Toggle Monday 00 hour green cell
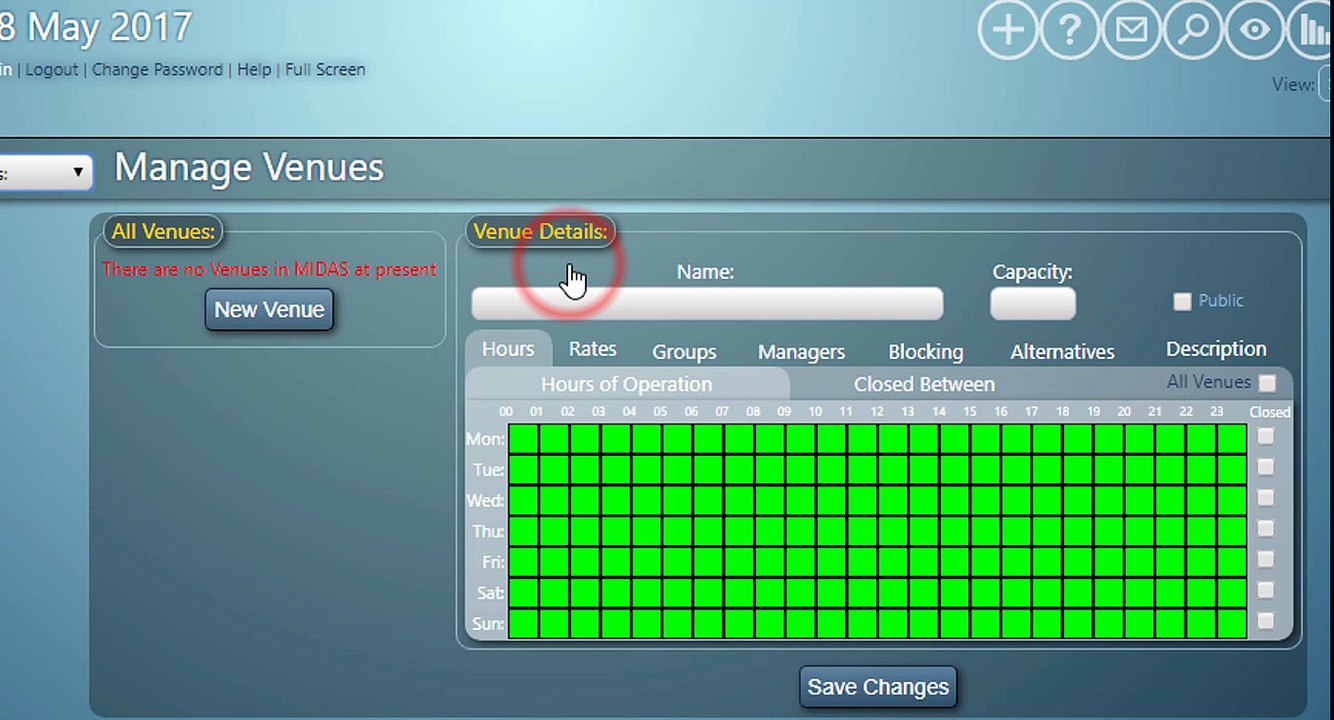 click(523, 439)
